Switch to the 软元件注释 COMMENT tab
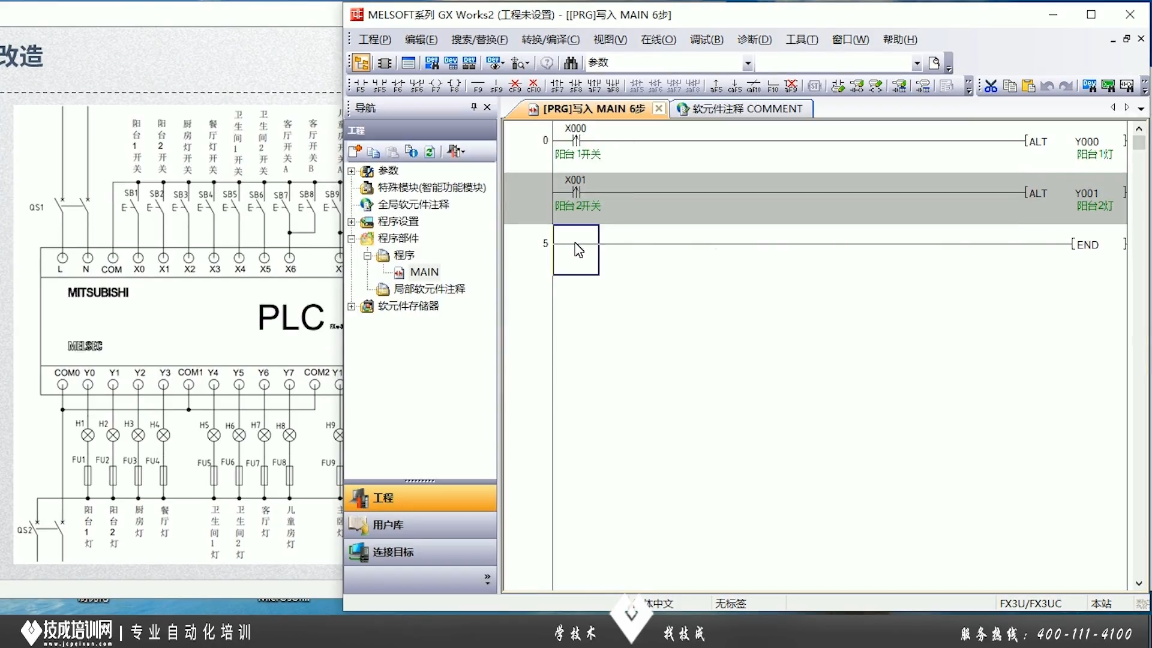1152x648 pixels. pyautogui.click(x=740, y=109)
